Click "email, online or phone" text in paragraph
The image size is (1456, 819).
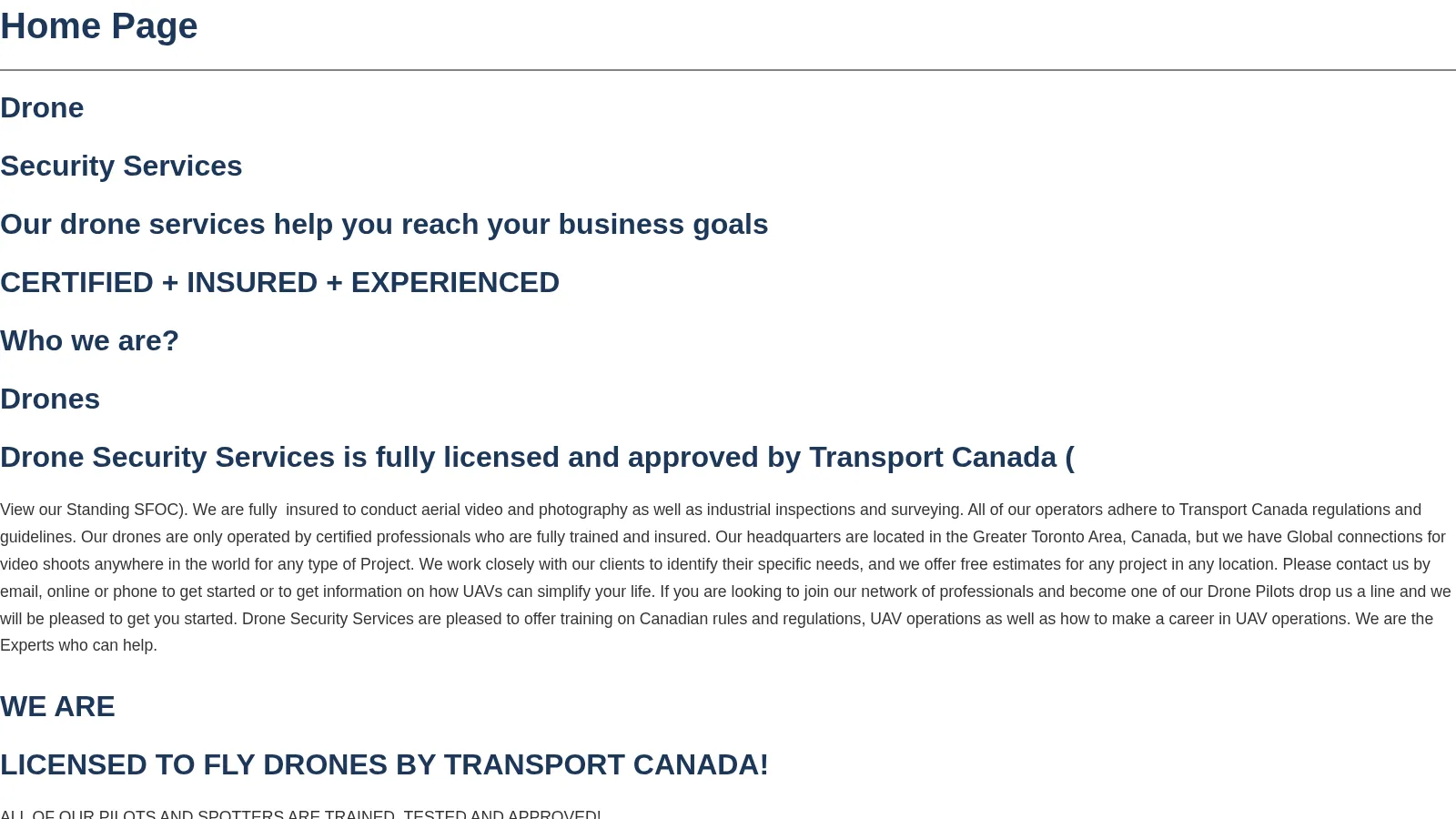[x=79, y=591]
